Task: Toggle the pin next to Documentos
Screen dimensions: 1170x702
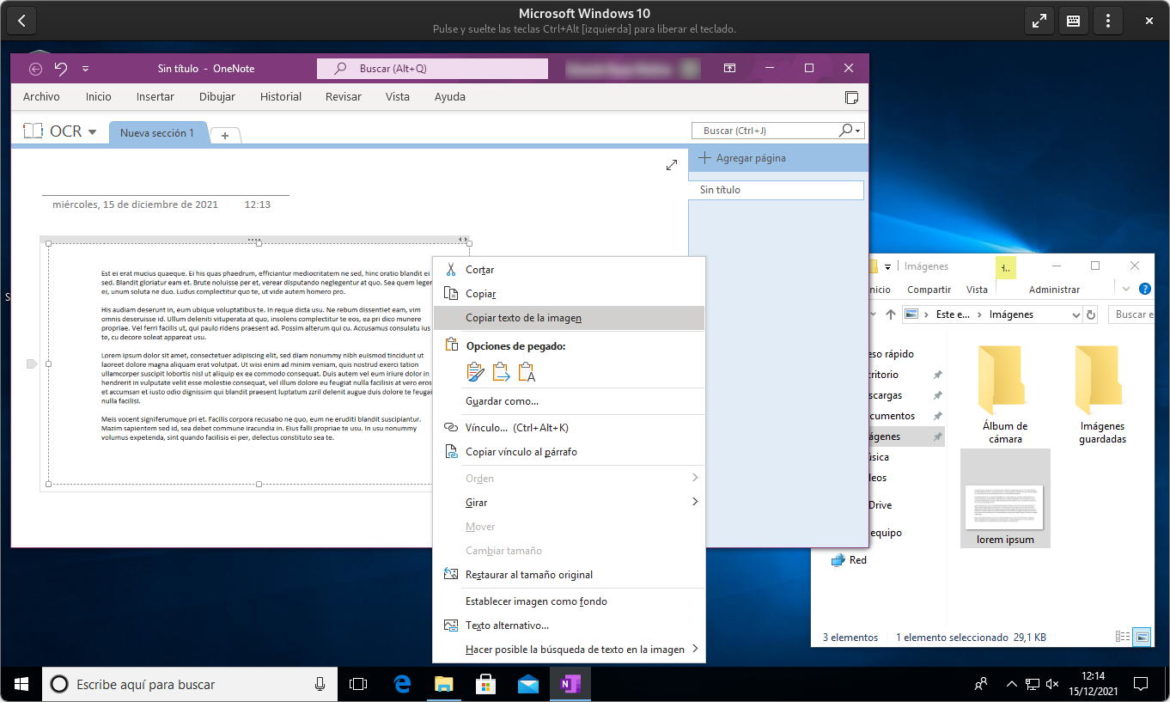Action: click(x=936, y=415)
